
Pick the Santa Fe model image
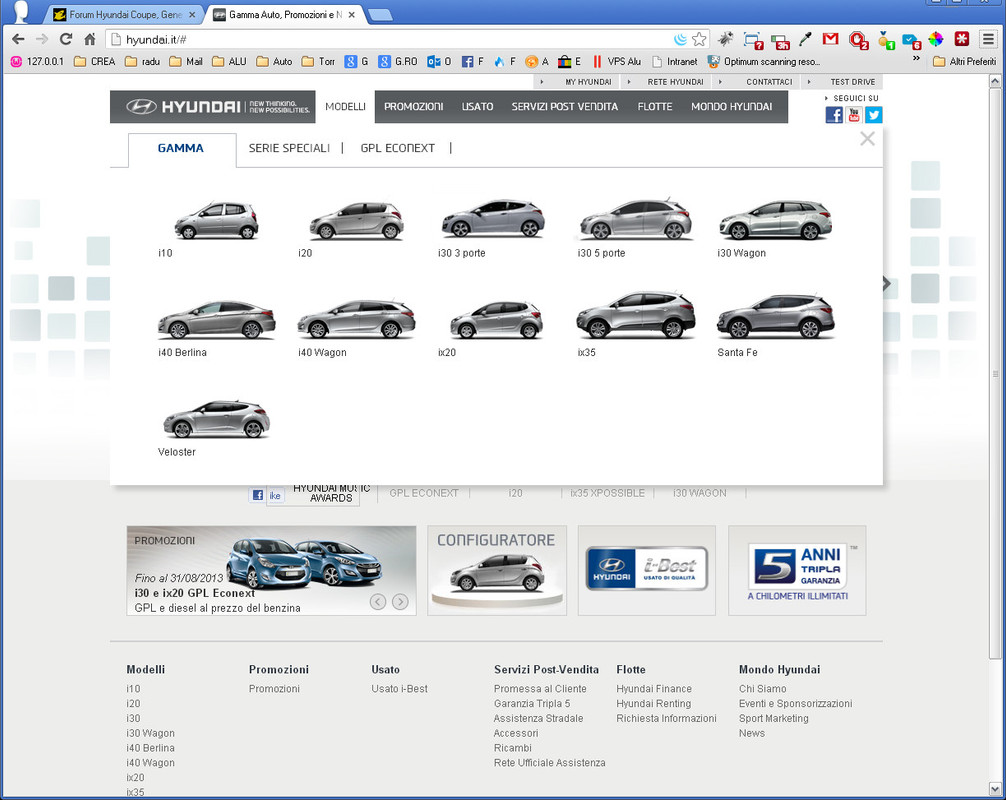[x=775, y=316]
